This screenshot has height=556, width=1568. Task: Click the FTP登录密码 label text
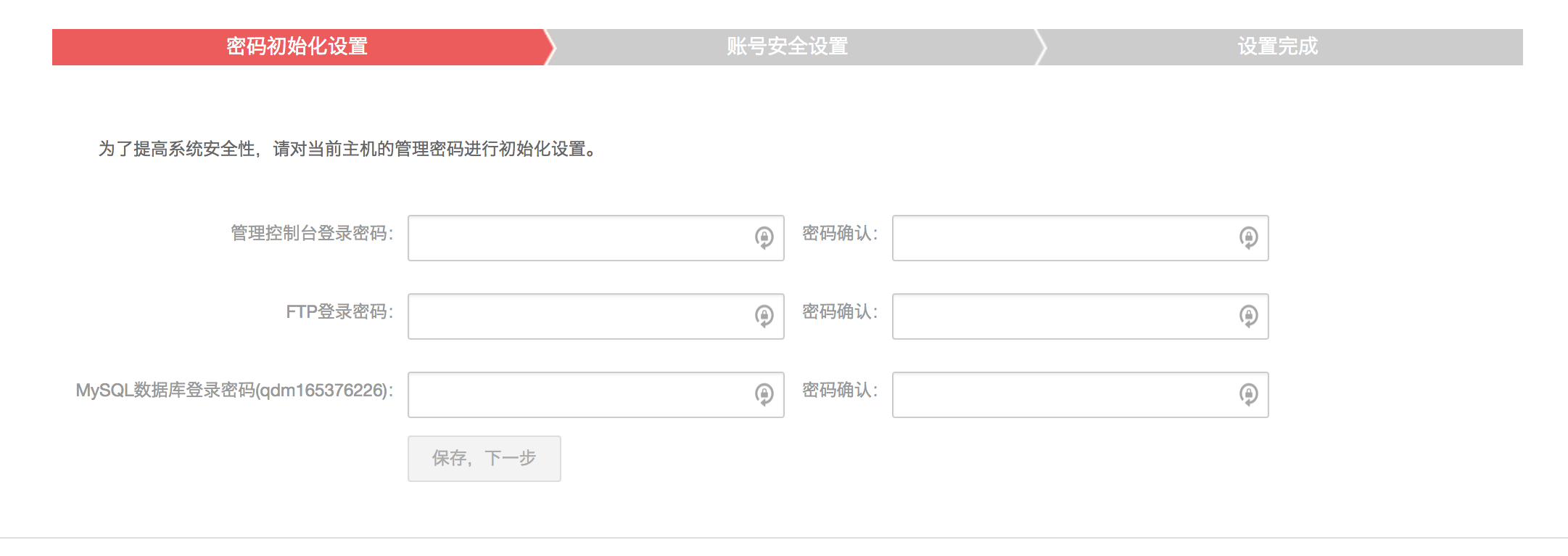339,311
